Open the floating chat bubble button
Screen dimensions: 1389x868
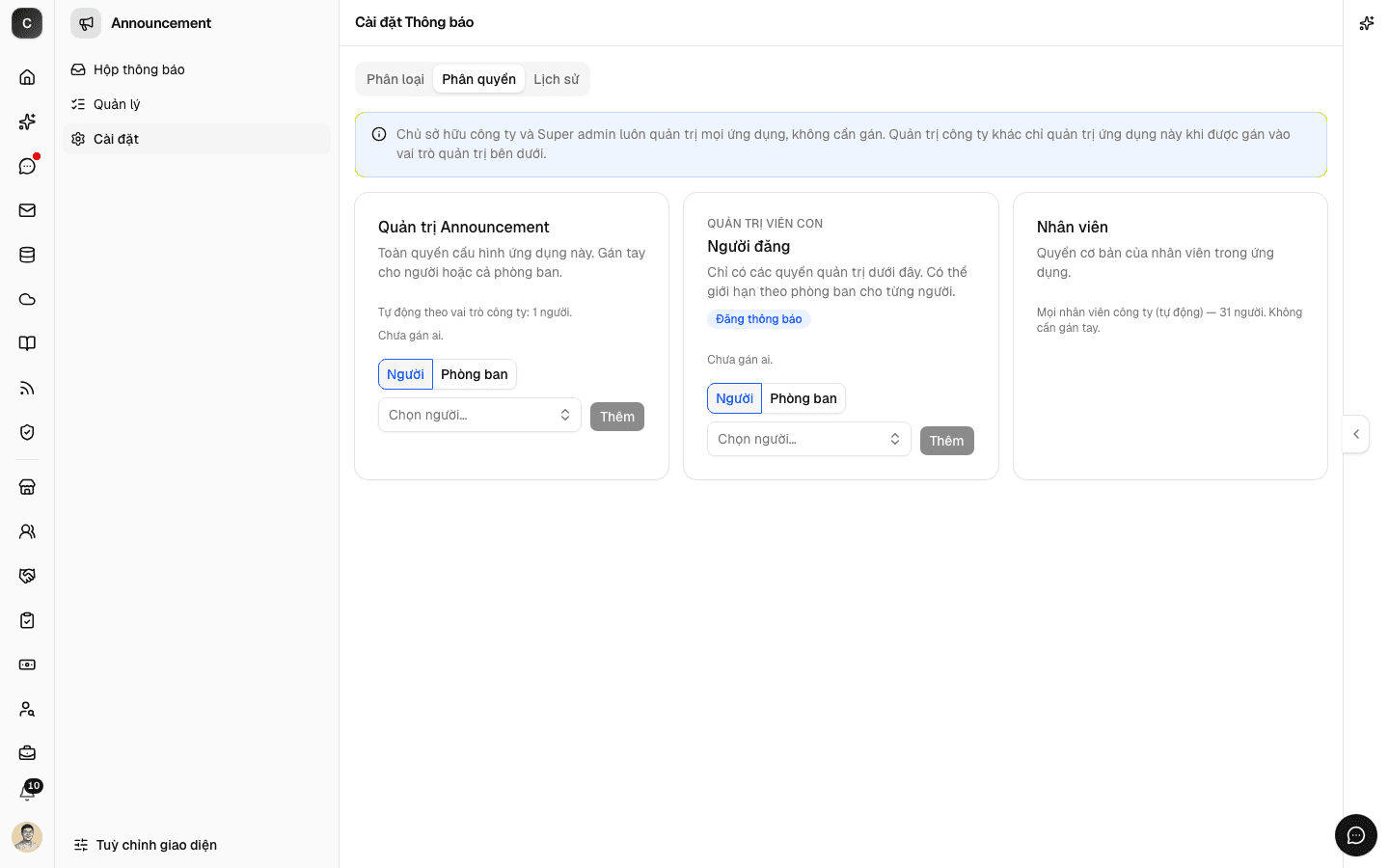(1356, 835)
